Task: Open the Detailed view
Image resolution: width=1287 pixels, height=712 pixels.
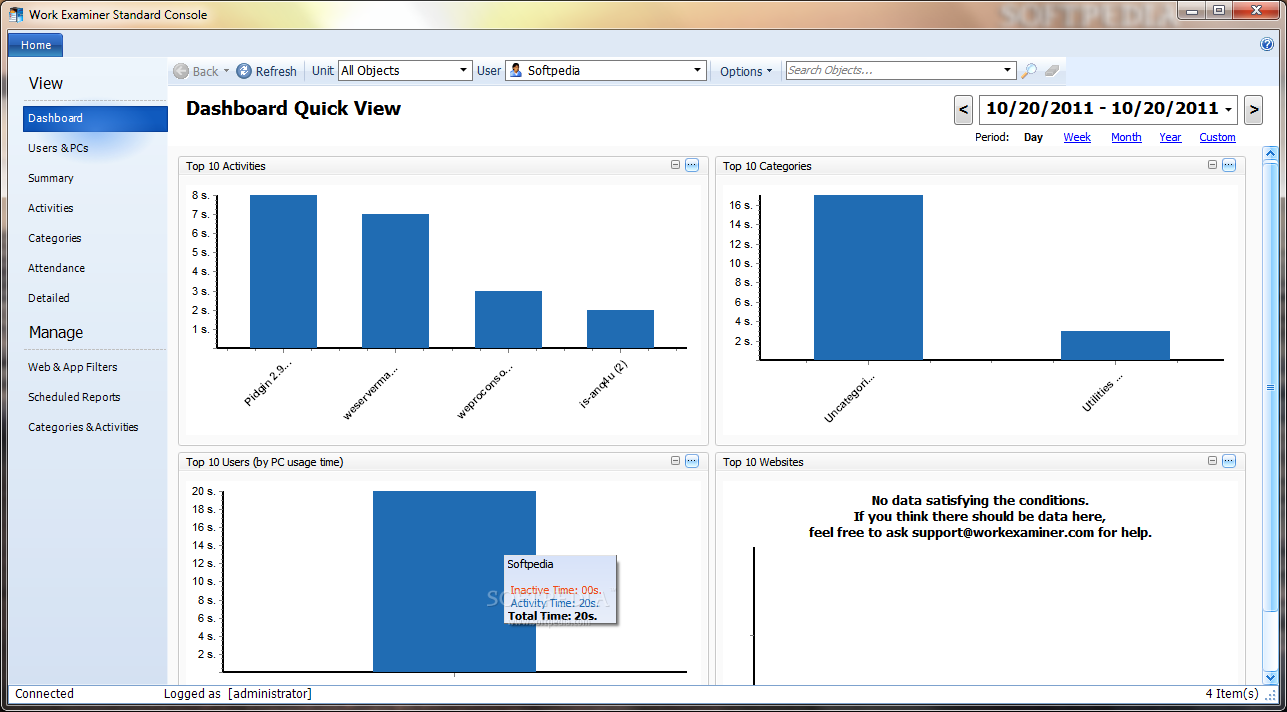Action: (x=49, y=298)
